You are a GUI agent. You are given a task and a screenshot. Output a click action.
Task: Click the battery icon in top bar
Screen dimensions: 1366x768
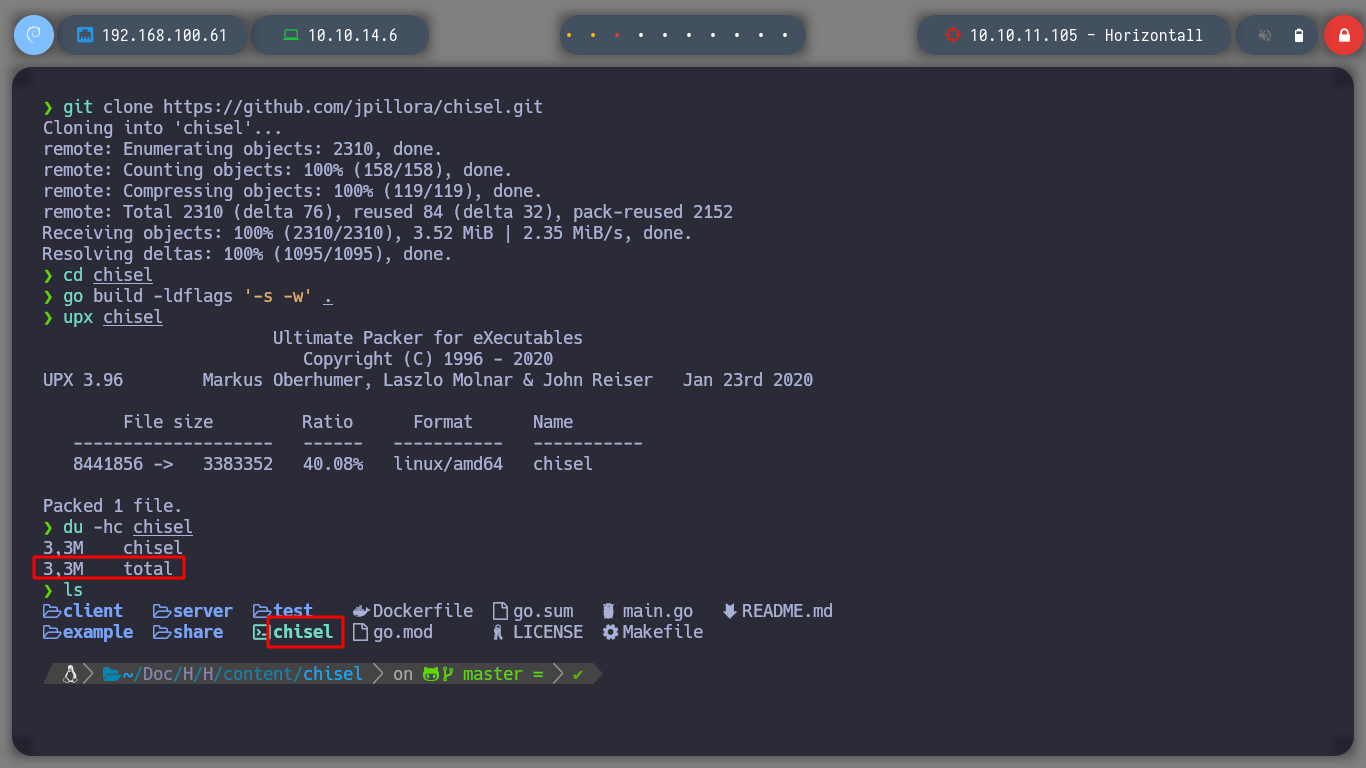(x=1299, y=35)
